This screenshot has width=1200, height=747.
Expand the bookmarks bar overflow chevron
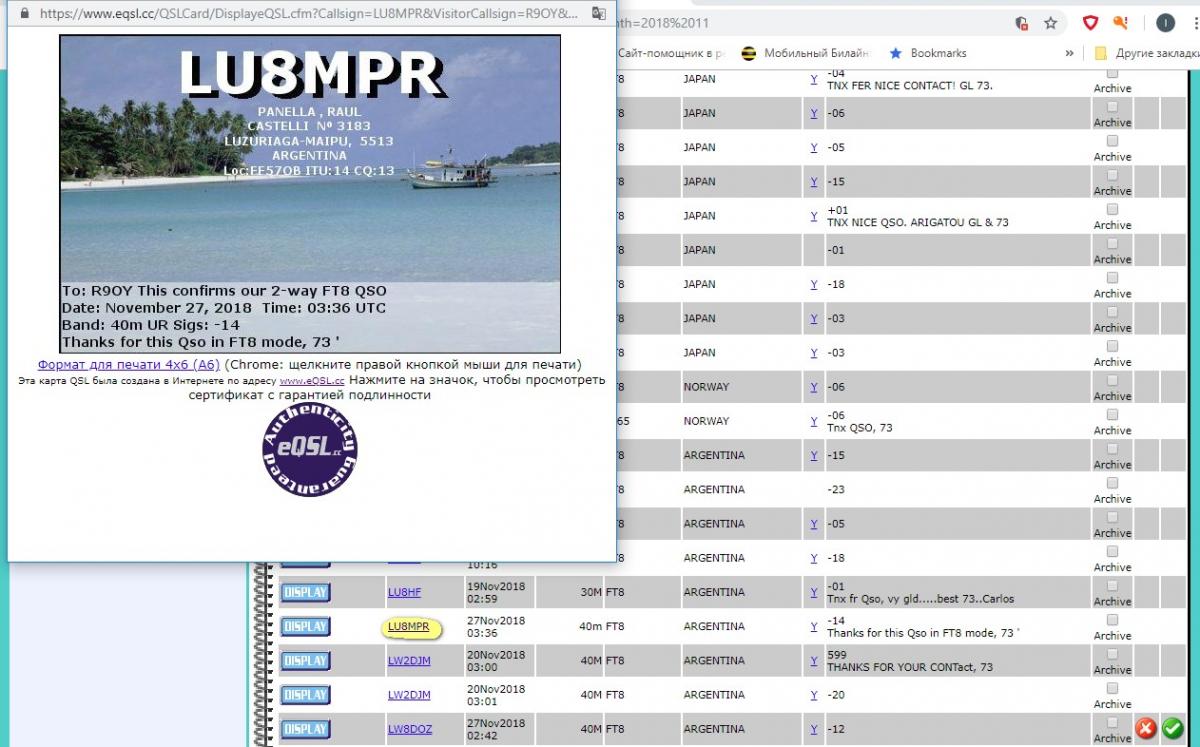1069,53
